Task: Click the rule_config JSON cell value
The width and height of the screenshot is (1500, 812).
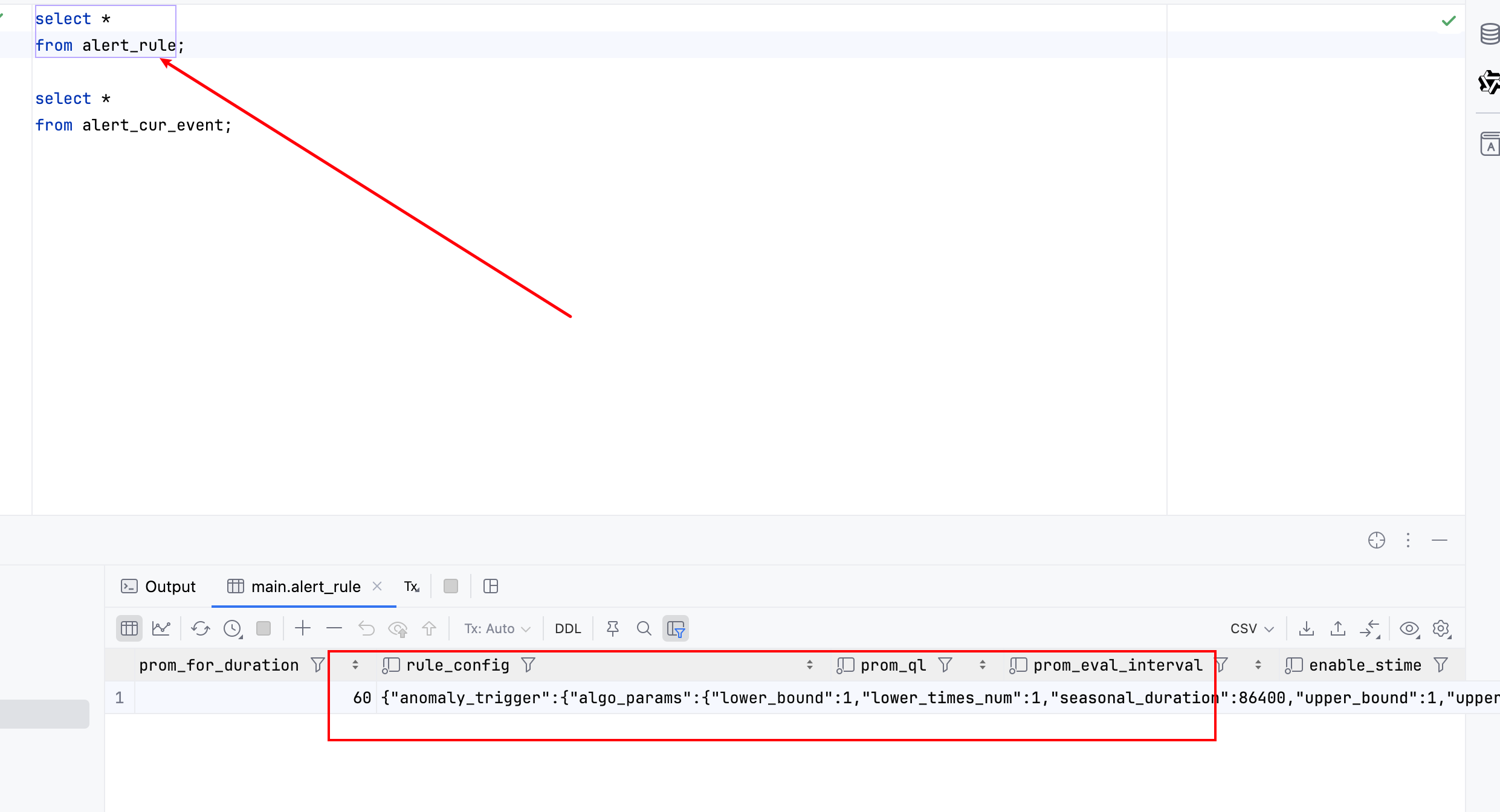Action: (x=604, y=698)
